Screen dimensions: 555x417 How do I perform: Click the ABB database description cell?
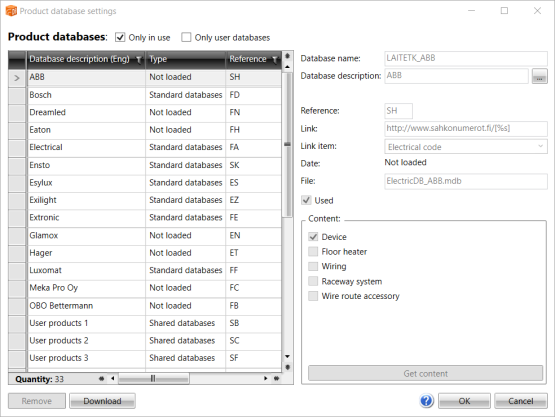click(x=86, y=78)
